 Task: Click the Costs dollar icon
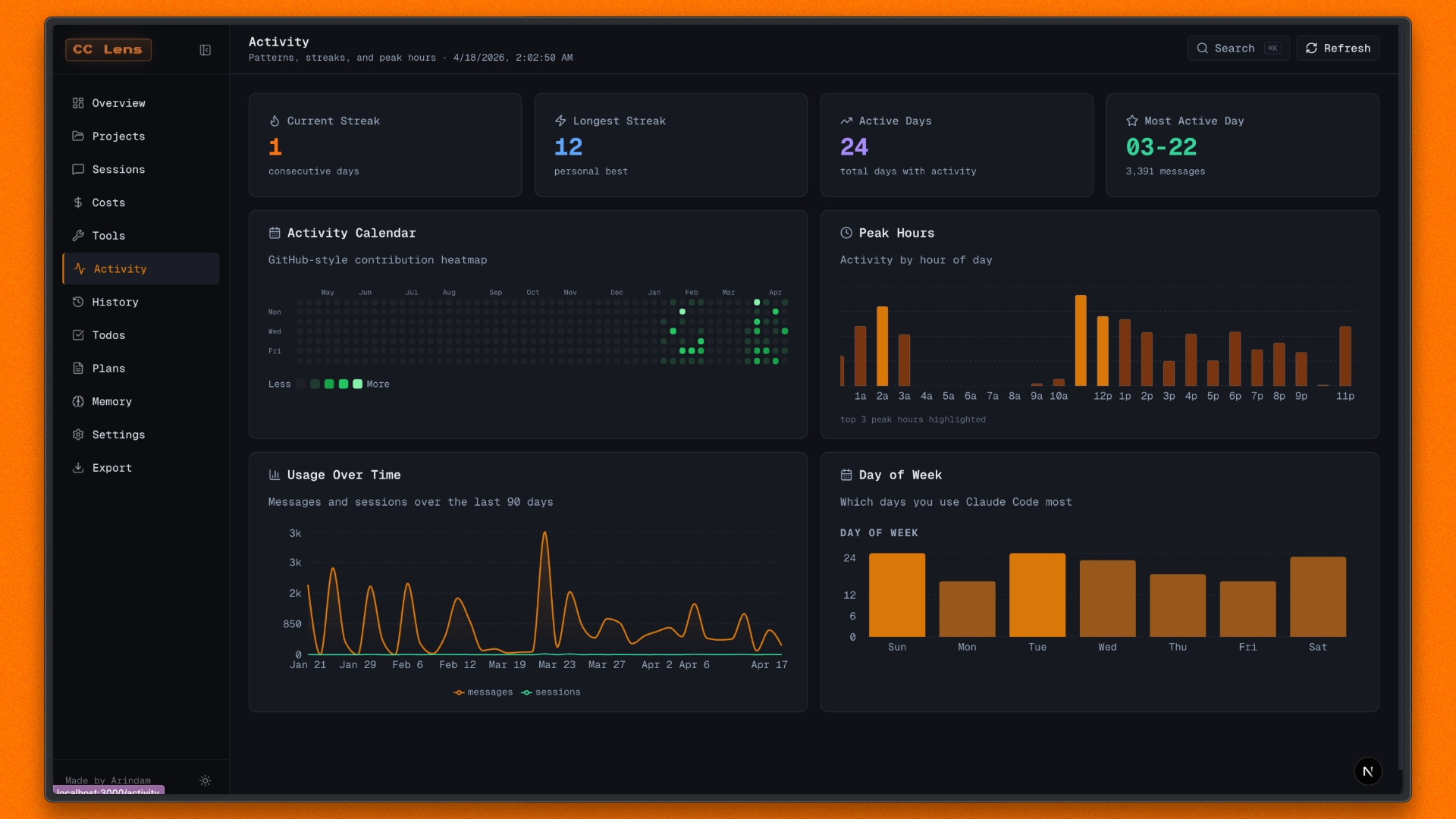(x=78, y=202)
